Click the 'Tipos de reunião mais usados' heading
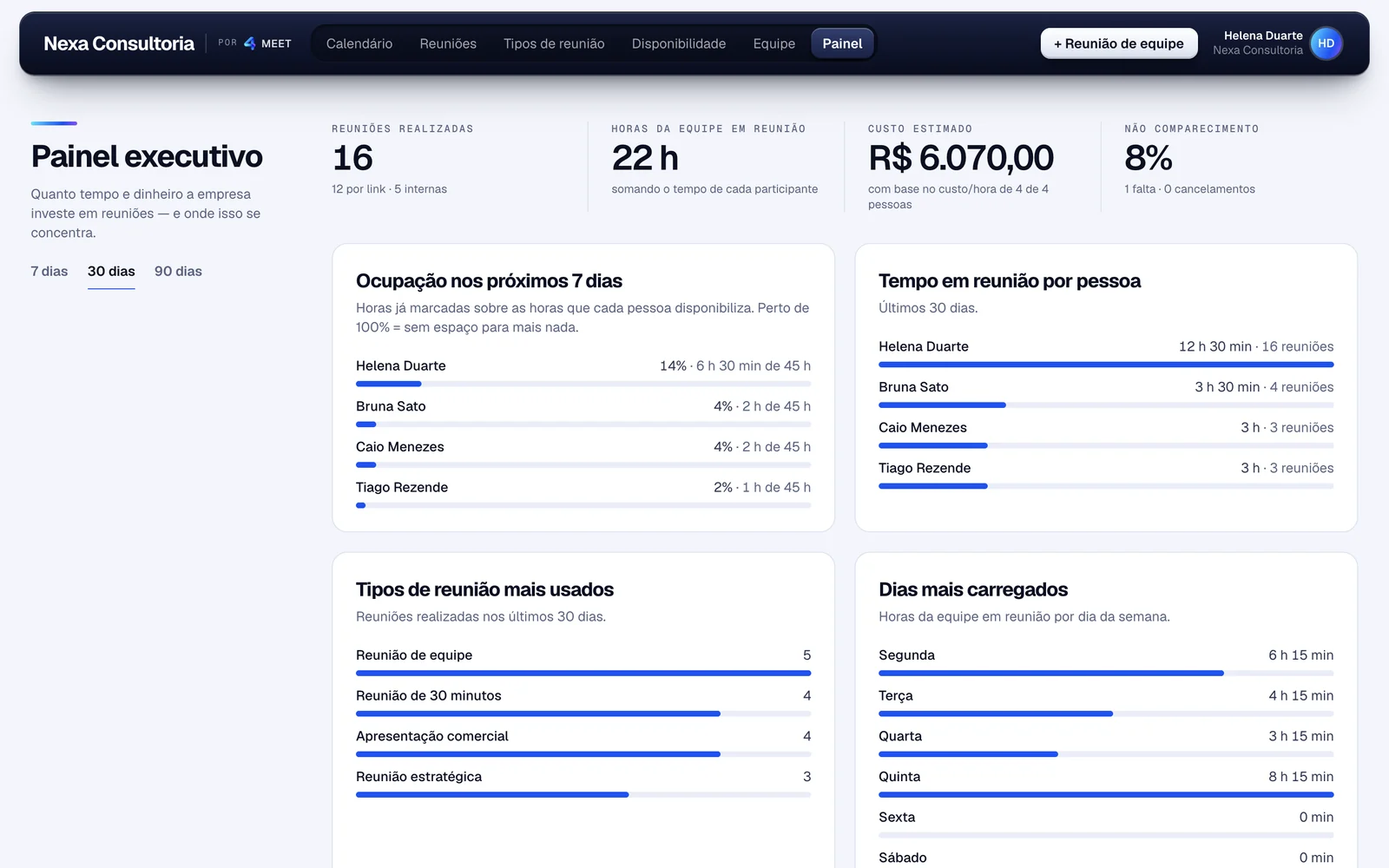 (x=484, y=590)
